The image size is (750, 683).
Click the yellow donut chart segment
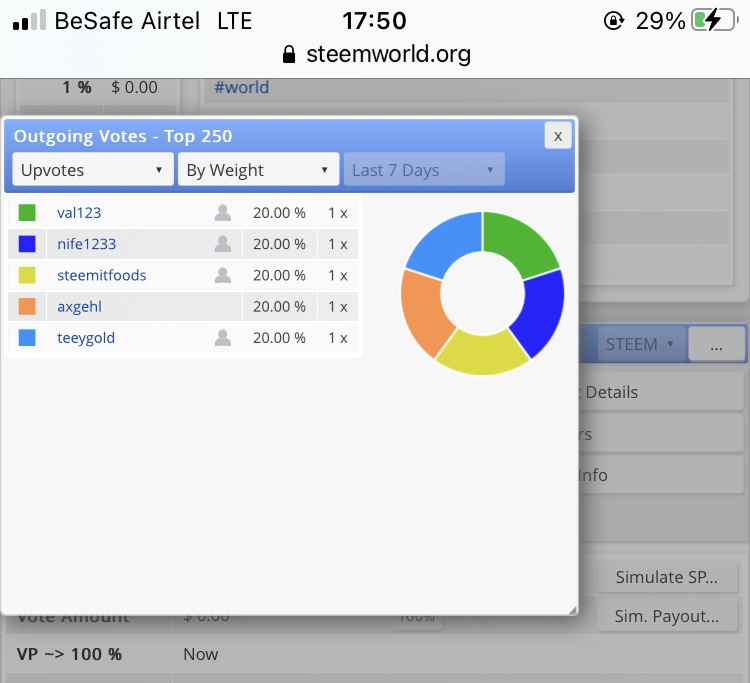pos(483,354)
